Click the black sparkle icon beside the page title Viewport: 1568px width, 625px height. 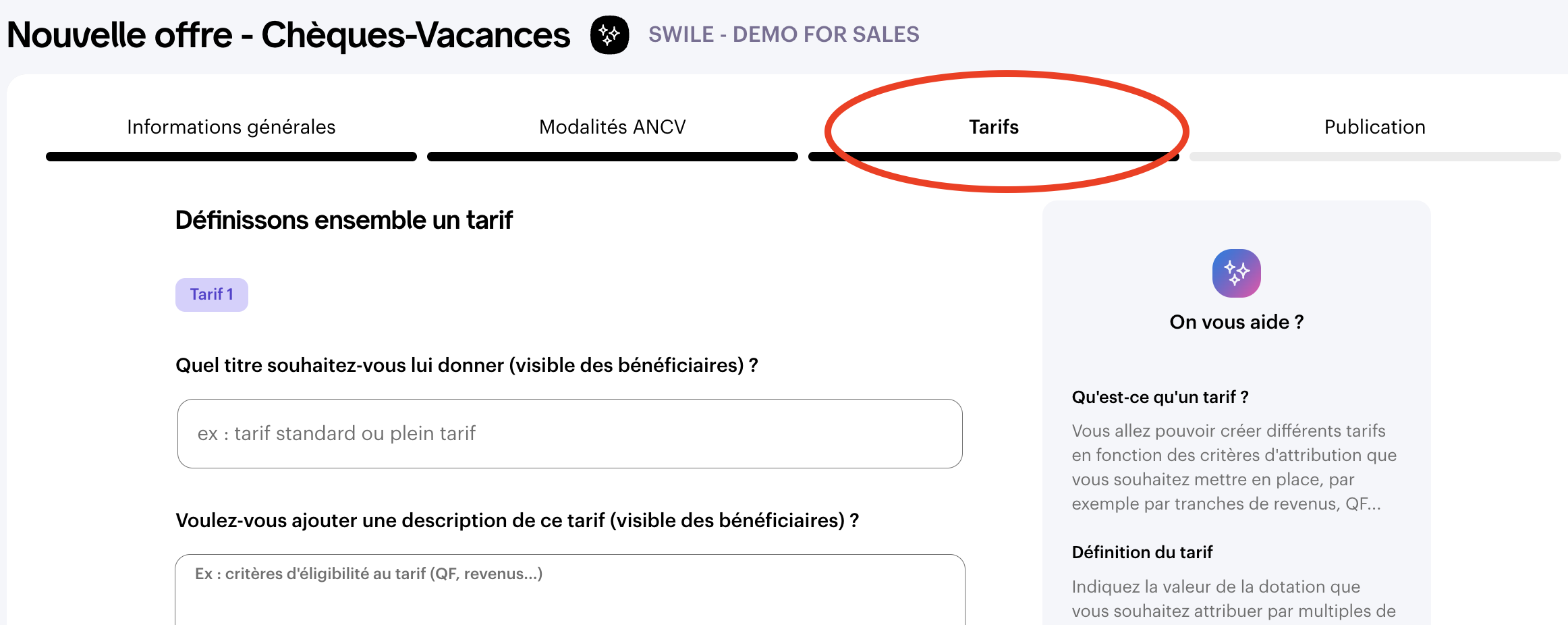click(x=609, y=35)
